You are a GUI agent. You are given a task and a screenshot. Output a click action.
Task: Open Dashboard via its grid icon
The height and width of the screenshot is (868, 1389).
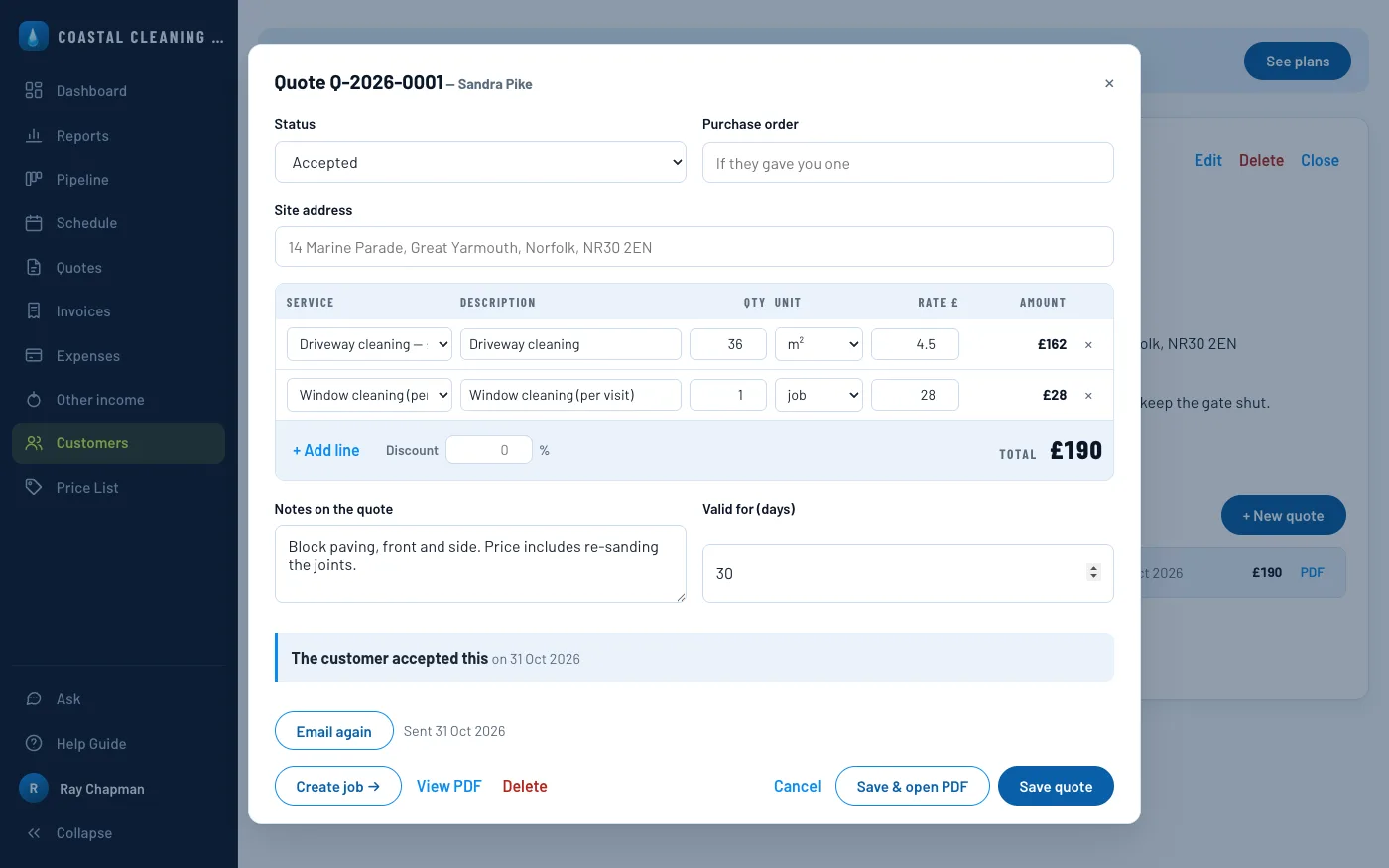[x=34, y=90]
